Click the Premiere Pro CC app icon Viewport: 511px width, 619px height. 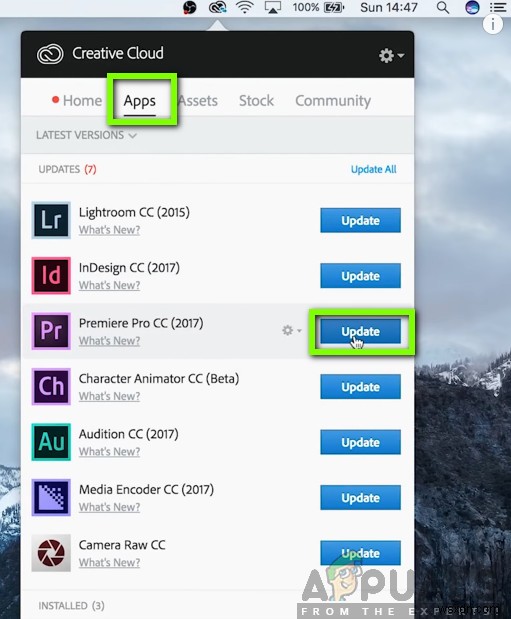[x=51, y=331]
